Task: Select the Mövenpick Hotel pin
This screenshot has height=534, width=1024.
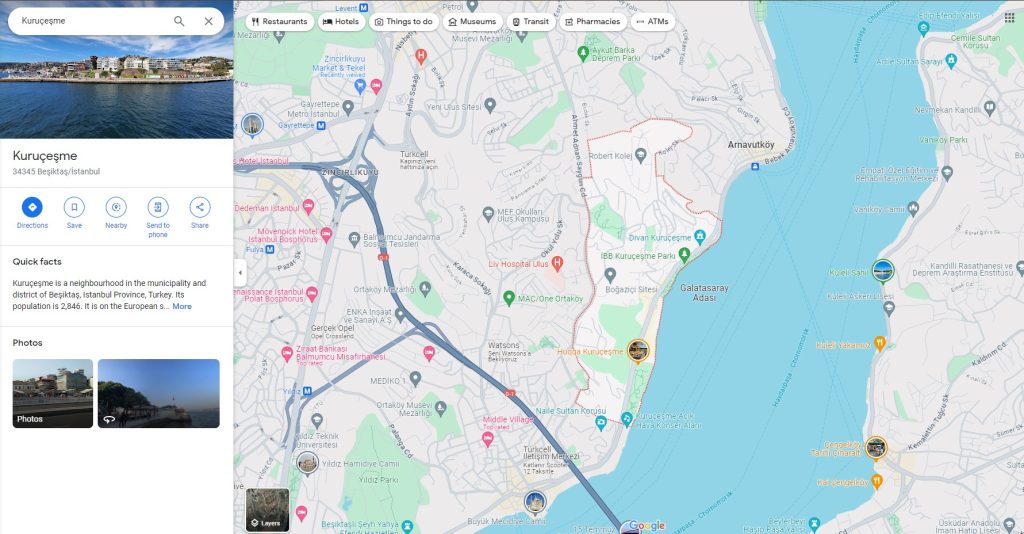Action: tap(326, 234)
